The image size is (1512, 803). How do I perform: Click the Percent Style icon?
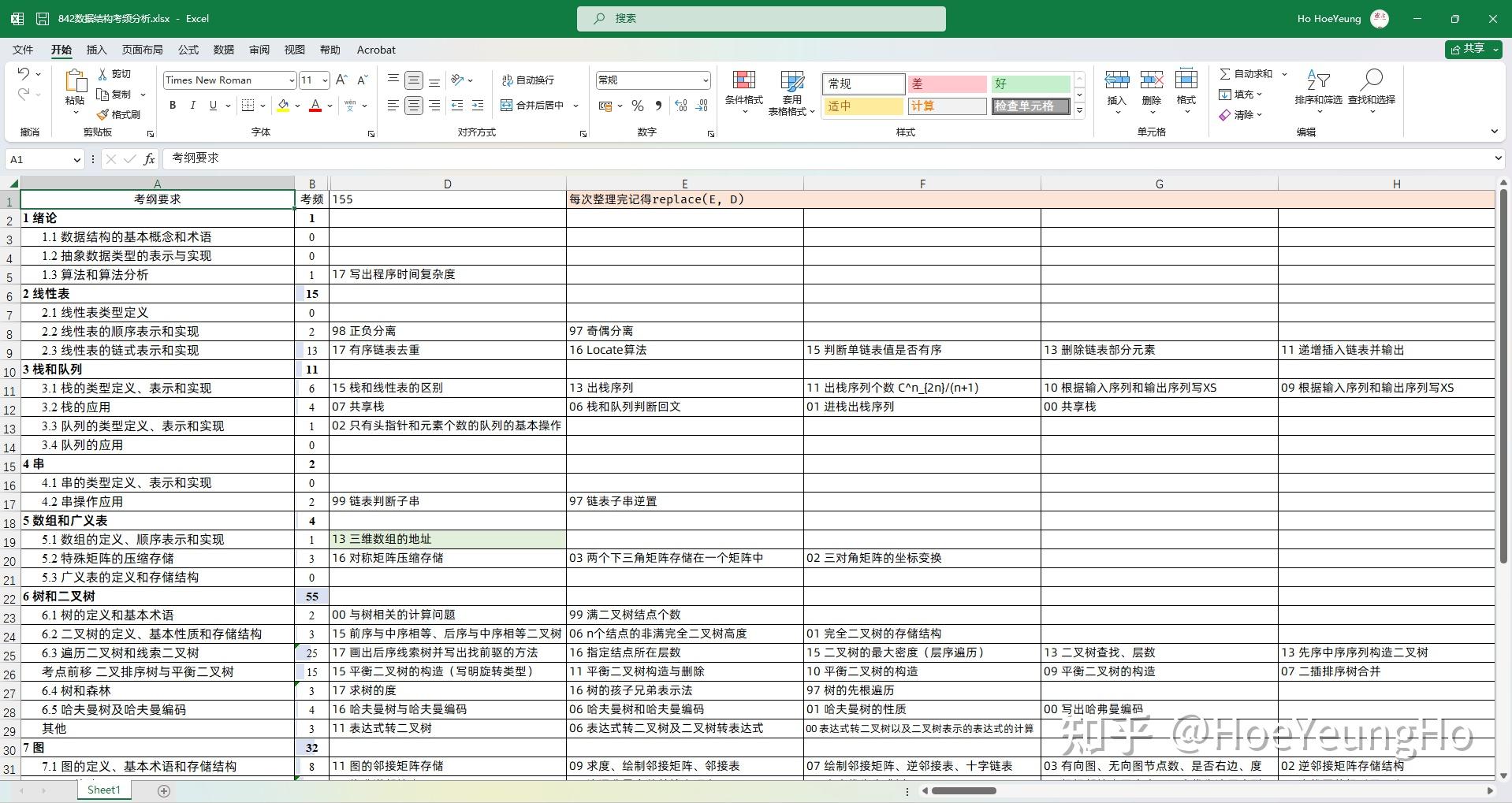pyautogui.click(x=638, y=106)
